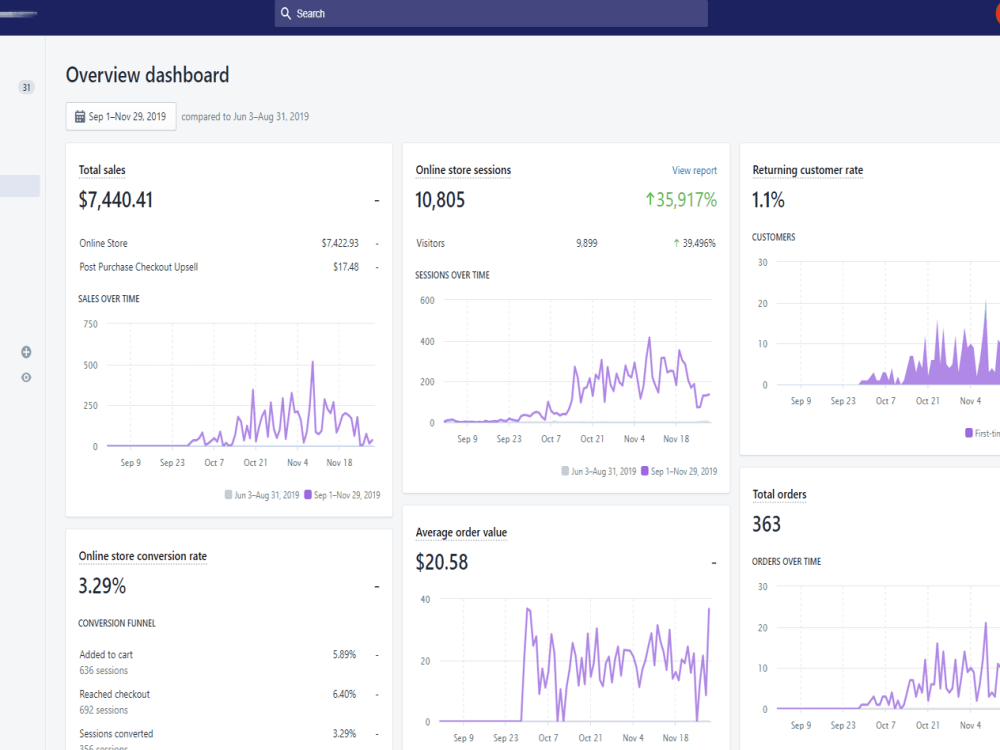Screen dimensions: 1000x750
Task: Focus the Search input field
Action: pyautogui.click(x=491, y=13)
